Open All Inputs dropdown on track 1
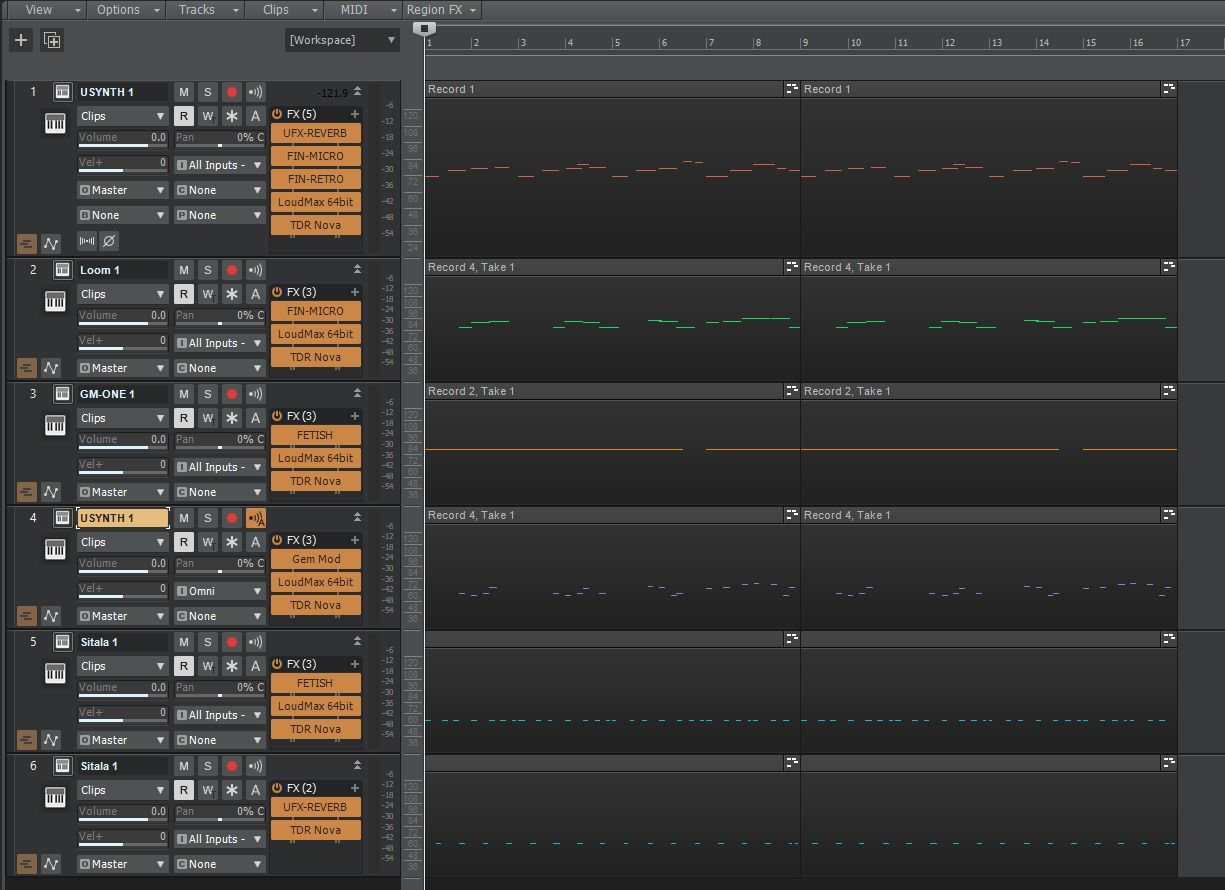Viewport: 1225px width, 890px height. pos(220,165)
